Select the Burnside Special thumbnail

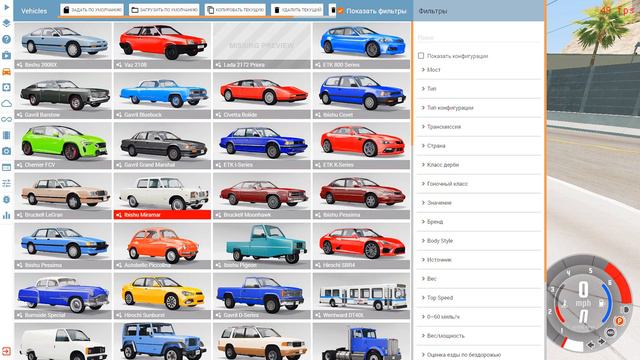pyautogui.click(x=63, y=296)
